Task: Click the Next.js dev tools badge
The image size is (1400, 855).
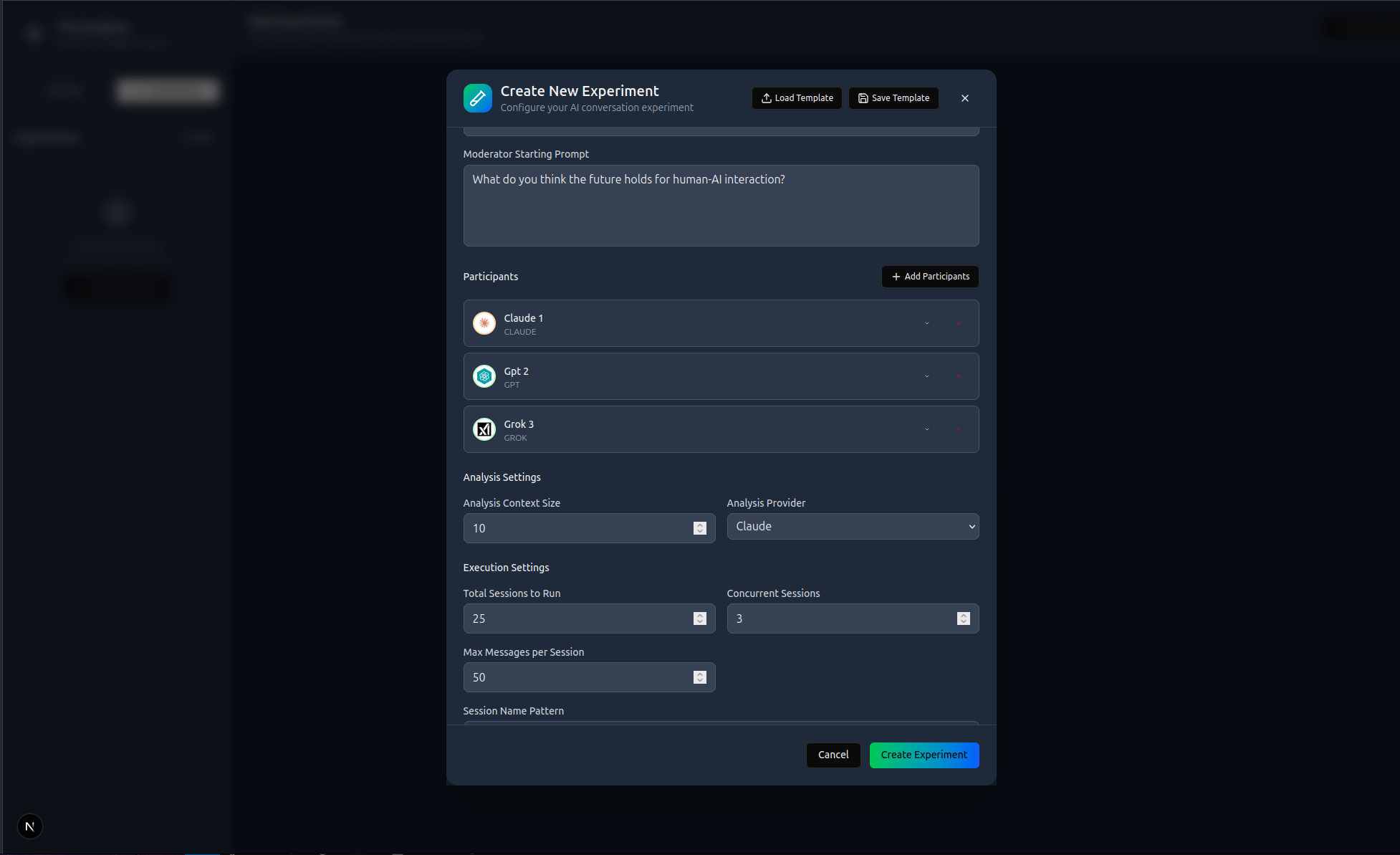Action: click(29, 826)
